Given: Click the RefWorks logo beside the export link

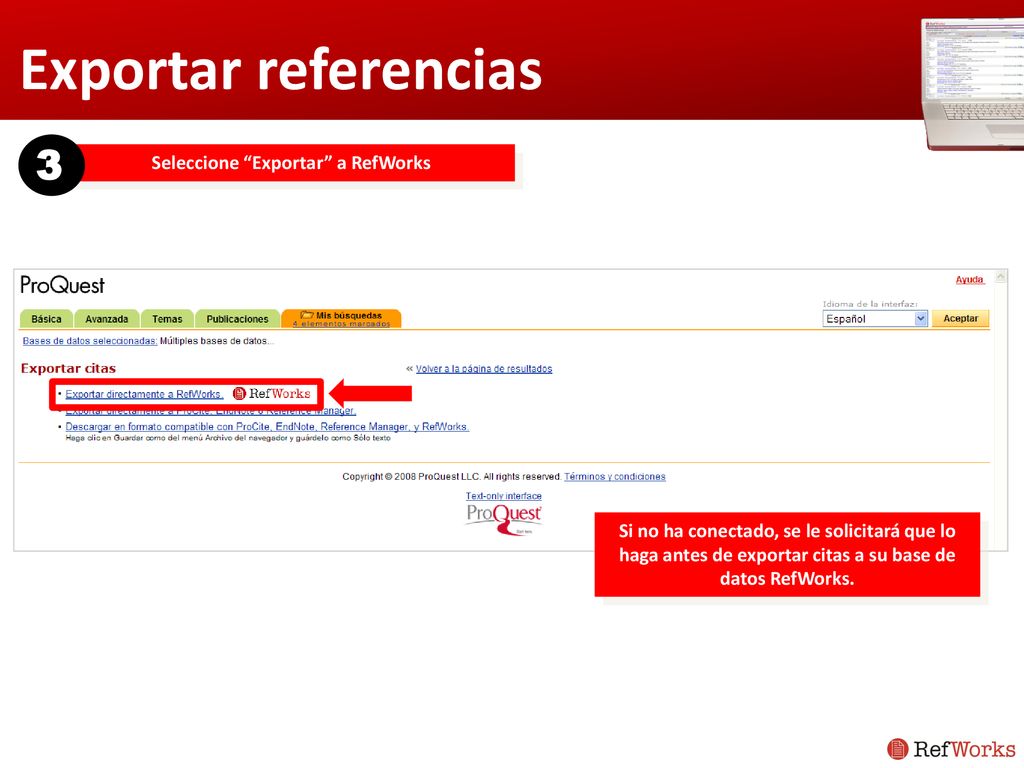Looking at the screenshot, I should click(x=272, y=393).
